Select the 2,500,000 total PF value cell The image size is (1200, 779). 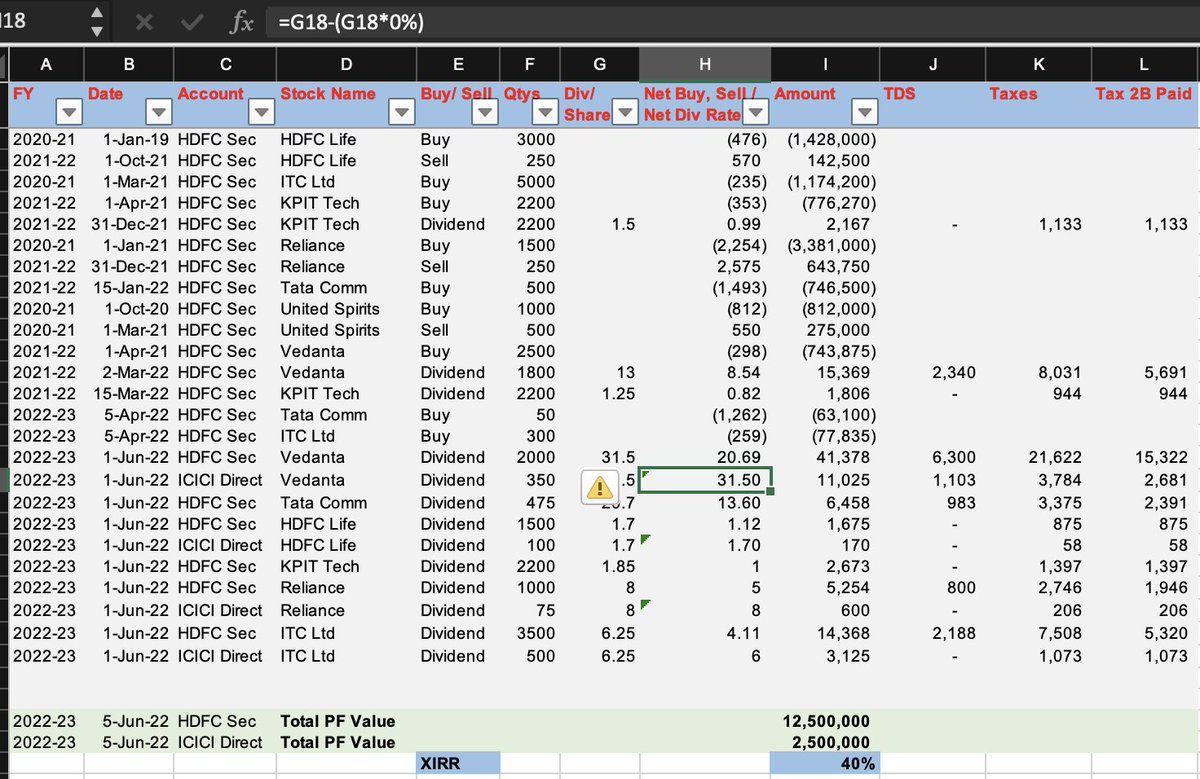[x=824, y=742]
